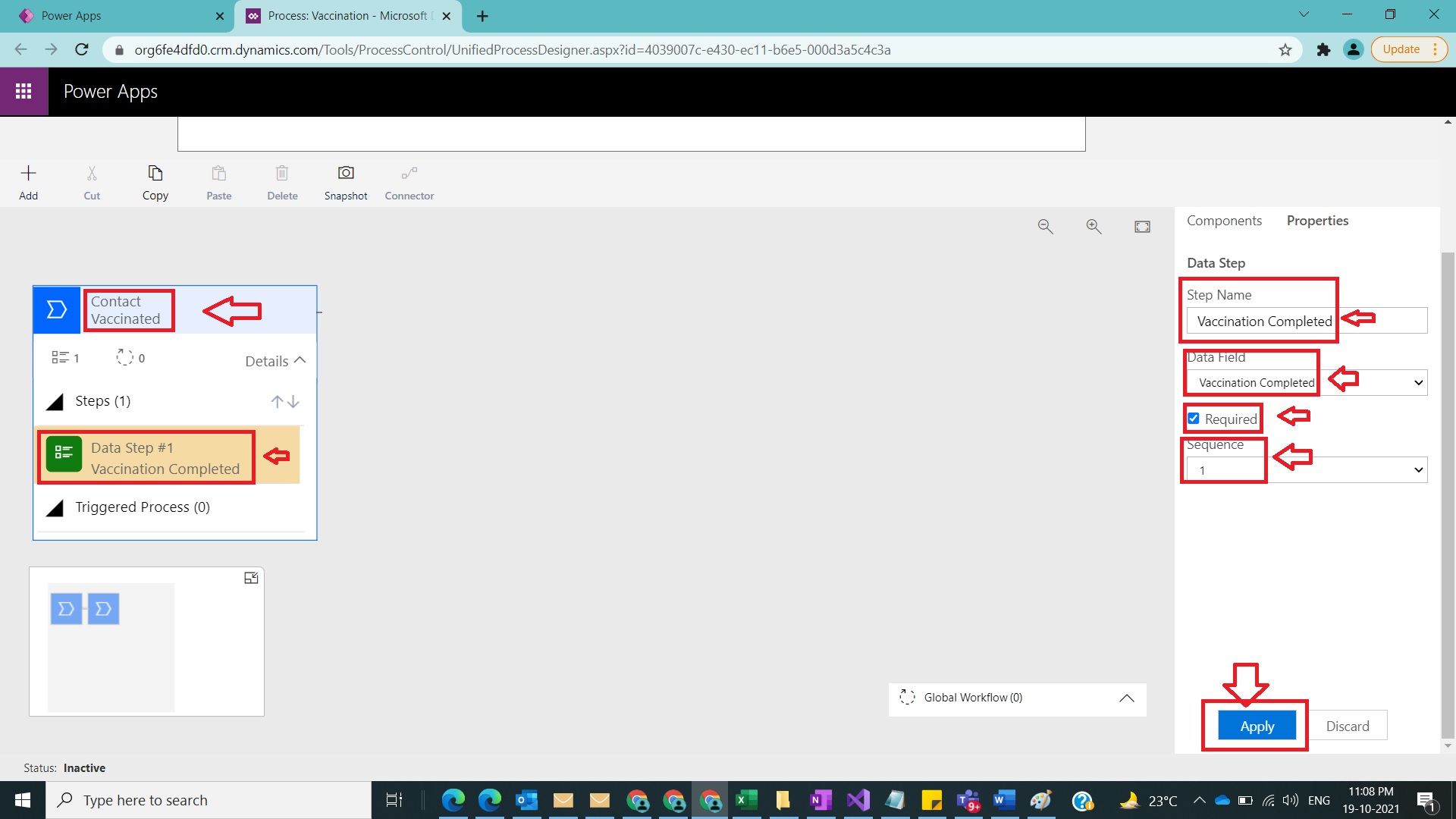Click the Discard button
This screenshot has width=1456, height=819.
click(x=1347, y=726)
